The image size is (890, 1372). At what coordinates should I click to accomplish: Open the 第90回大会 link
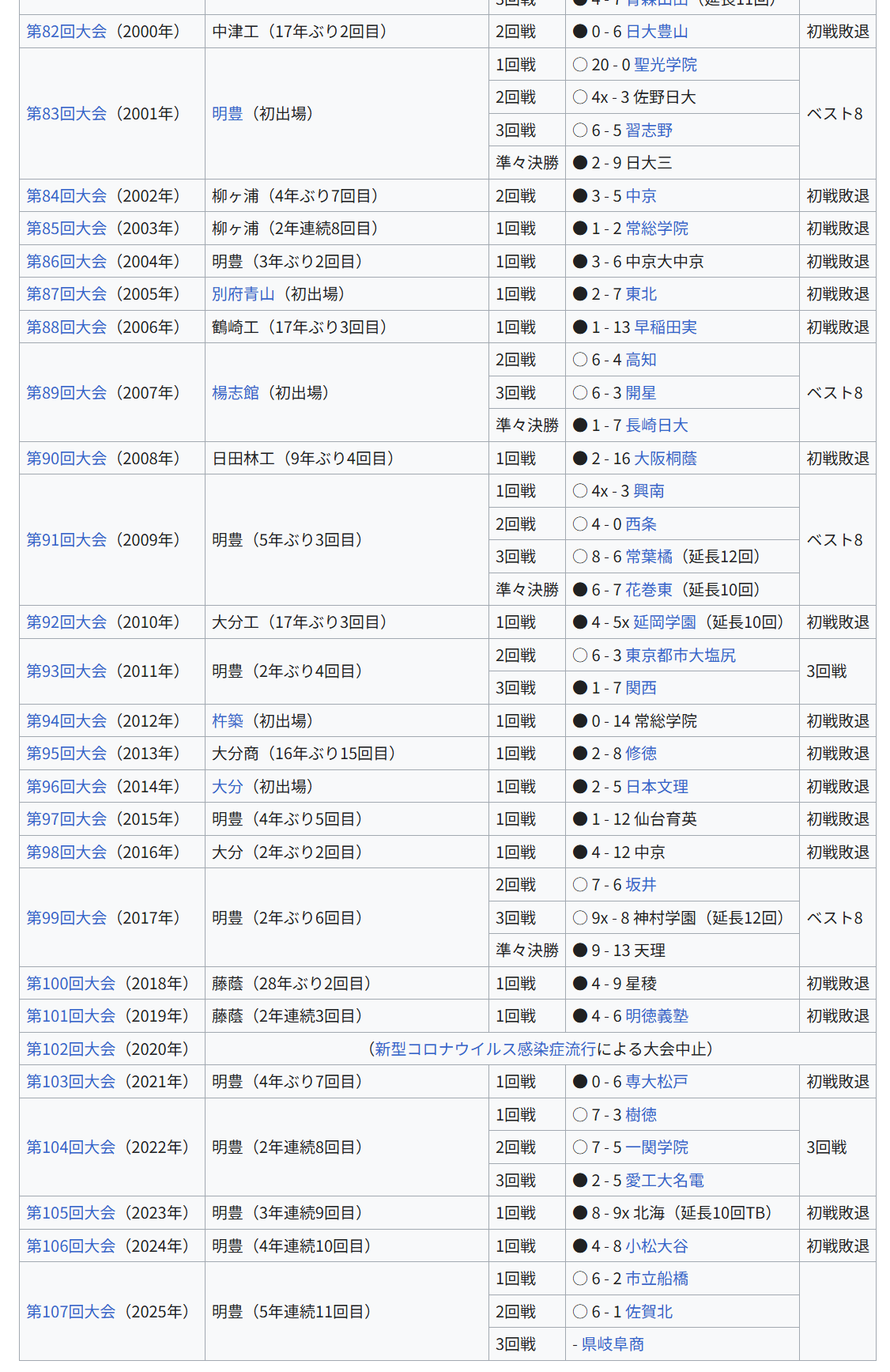click(66, 459)
